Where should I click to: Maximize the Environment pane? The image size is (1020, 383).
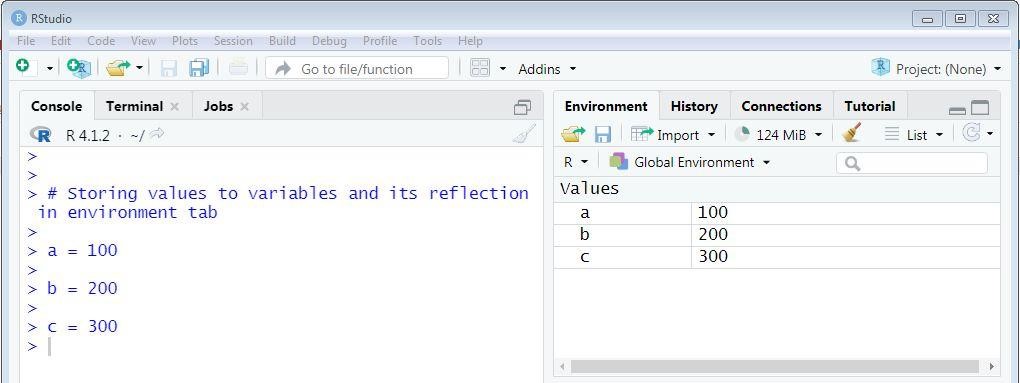point(980,107)
